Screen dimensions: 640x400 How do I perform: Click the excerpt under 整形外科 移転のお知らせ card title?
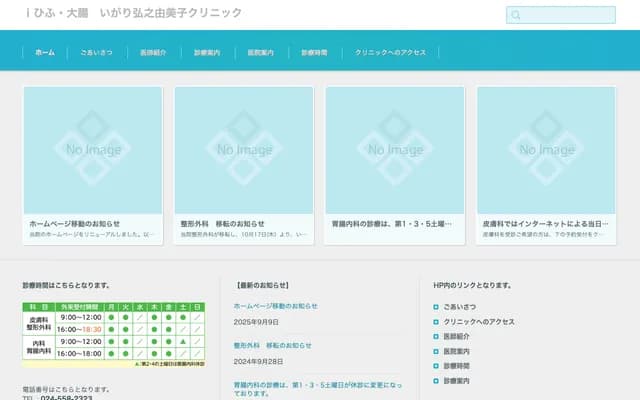coord(244,235)
